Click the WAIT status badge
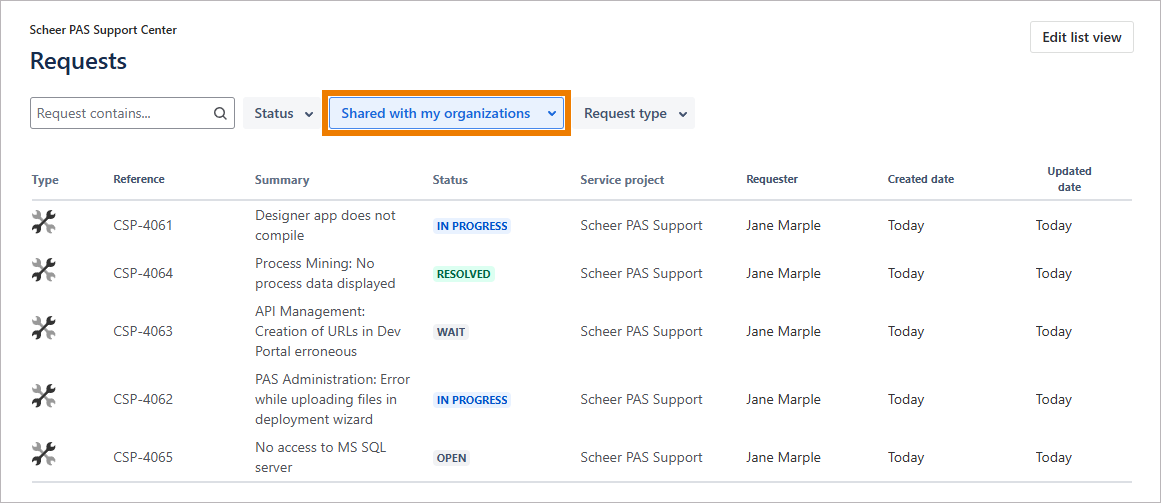This screenshot has height=503, width=1161. (451, 332)
